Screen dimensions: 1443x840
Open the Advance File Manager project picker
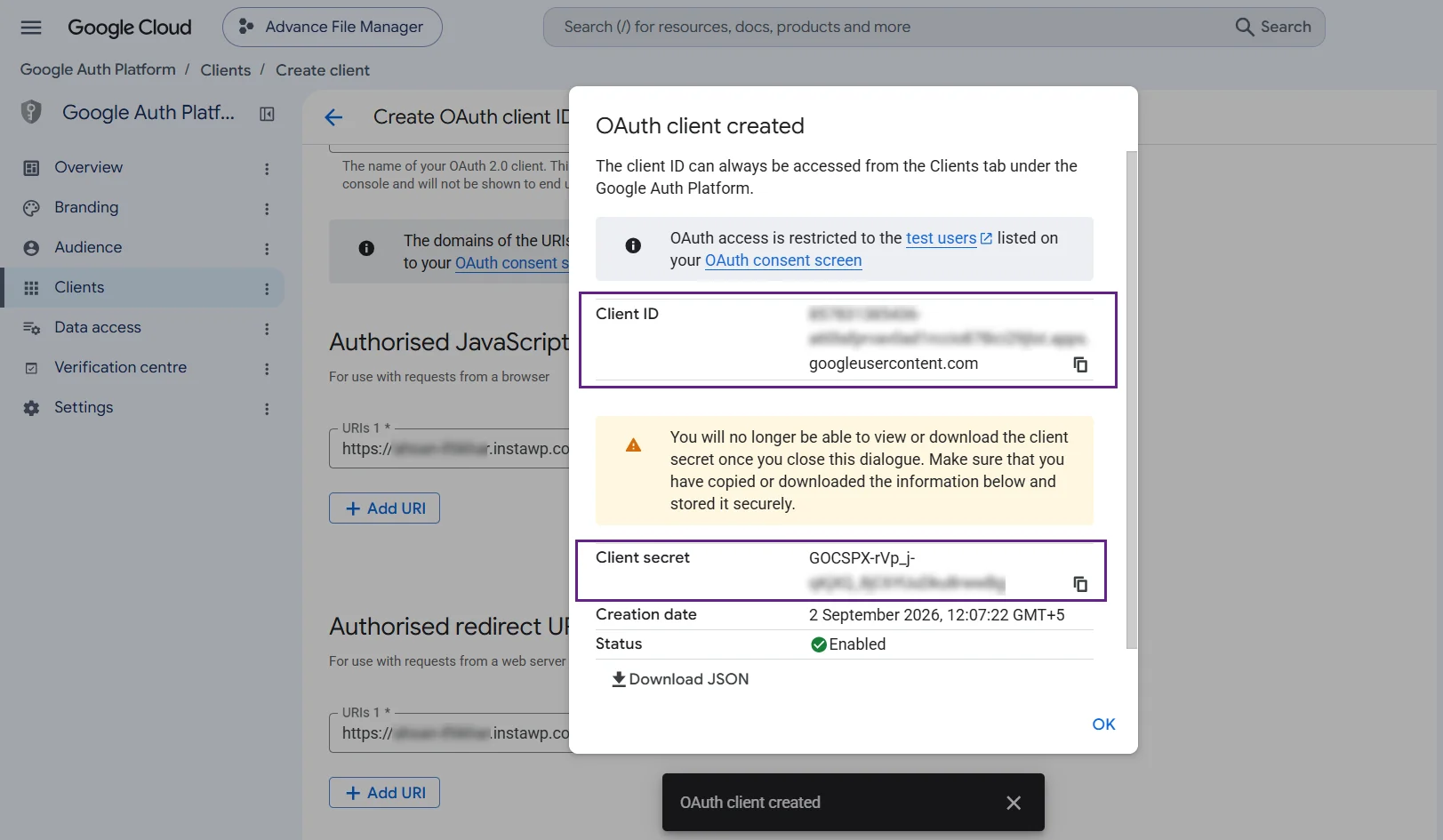tap(333, 28)
